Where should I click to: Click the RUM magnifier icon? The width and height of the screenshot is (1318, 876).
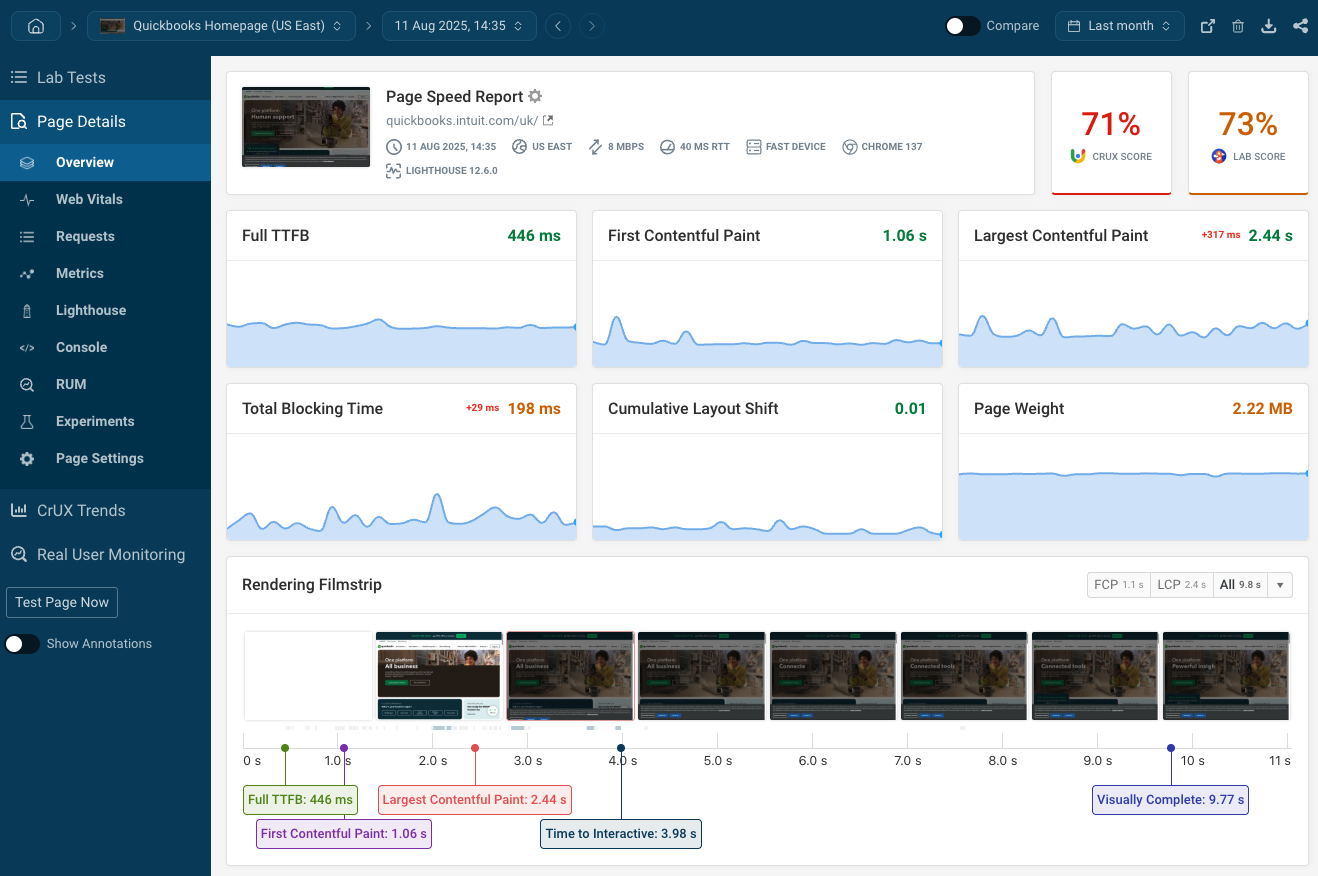tap(27, 385)
